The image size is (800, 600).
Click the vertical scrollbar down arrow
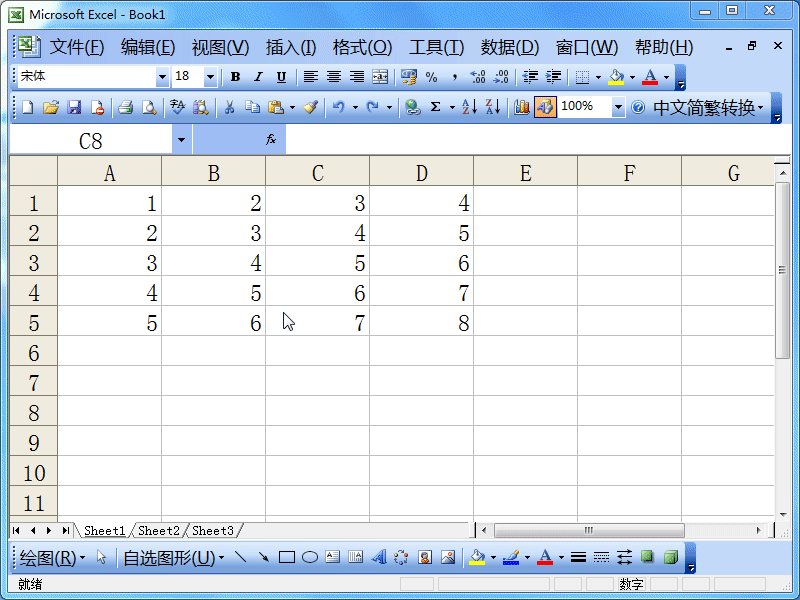(783, 514)
